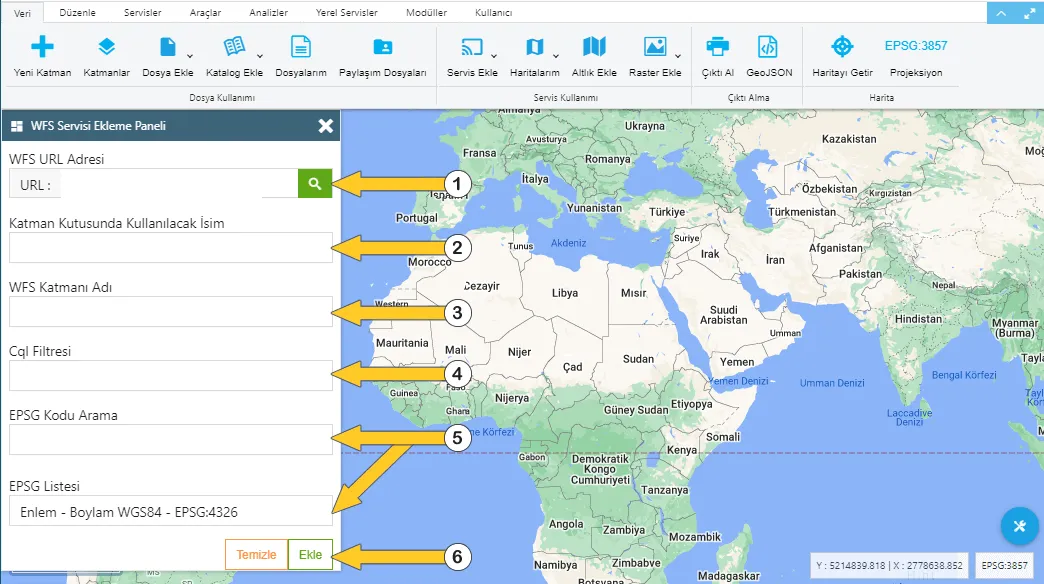Click into the WFS URL input field
The width and height of the screenshot is (1044, 584).
point(179,184)
